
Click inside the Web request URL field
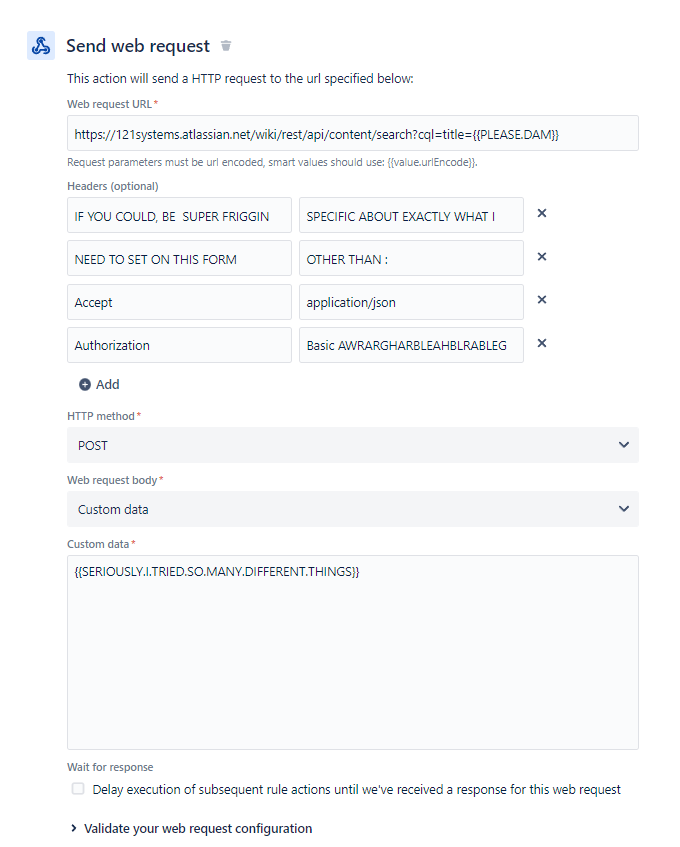[352, 132]
